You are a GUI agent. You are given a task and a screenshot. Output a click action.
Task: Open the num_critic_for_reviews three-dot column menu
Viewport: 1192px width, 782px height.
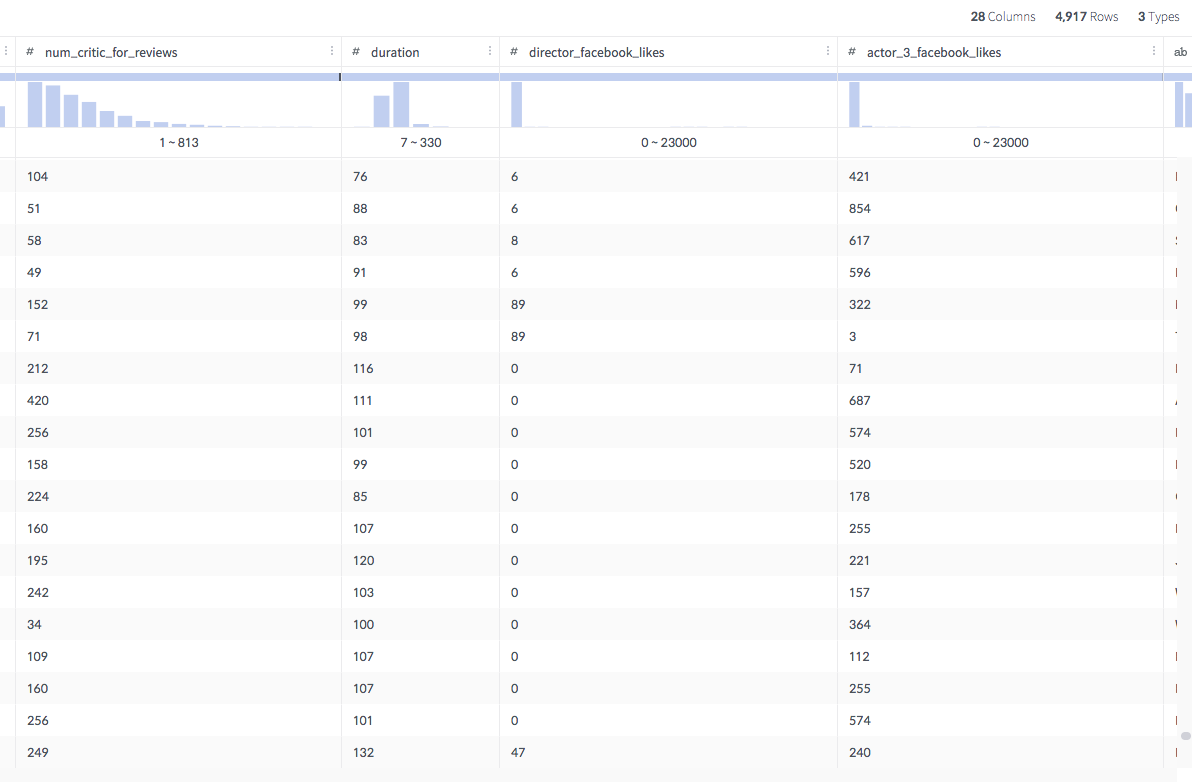click(x=331, y=51)
